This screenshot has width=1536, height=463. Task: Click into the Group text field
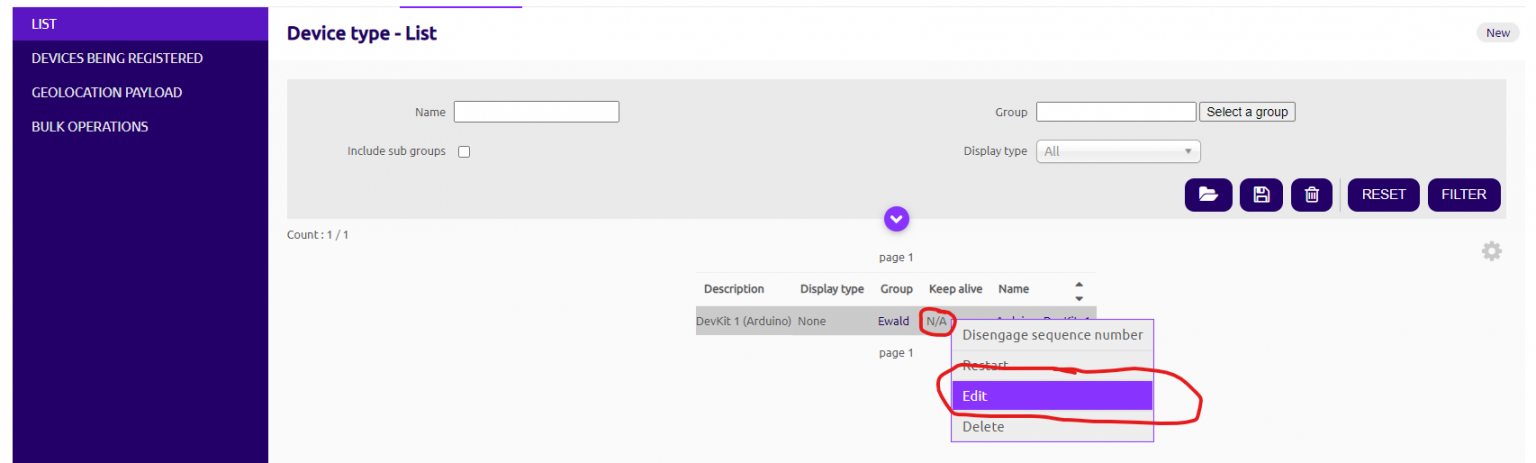pyautogui.click(x=1116, y=112)
